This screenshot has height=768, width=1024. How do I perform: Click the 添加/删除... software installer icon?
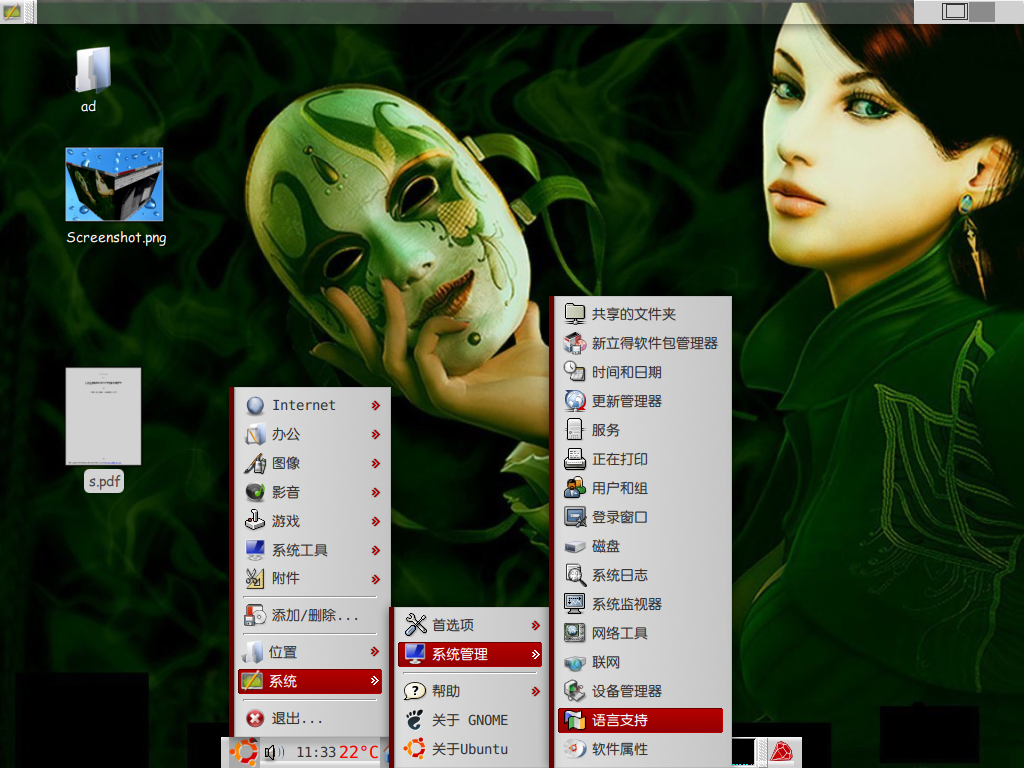(x=255, y=615)
